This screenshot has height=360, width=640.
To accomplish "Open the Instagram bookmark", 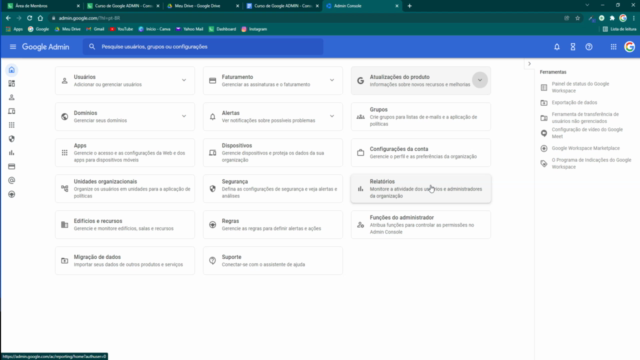I will [254, 29].
